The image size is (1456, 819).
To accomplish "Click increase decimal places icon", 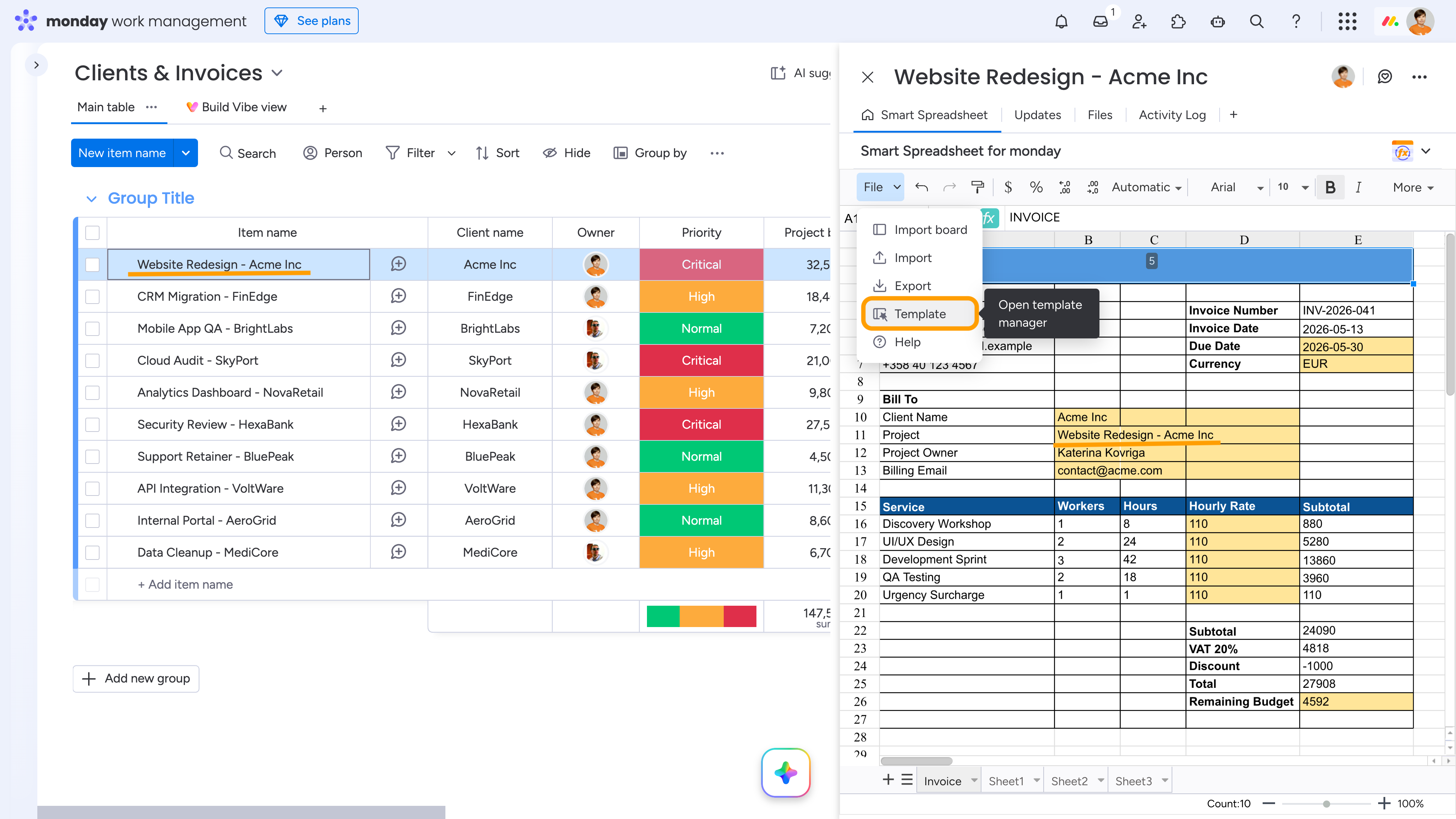I will tap(1093, 187).
